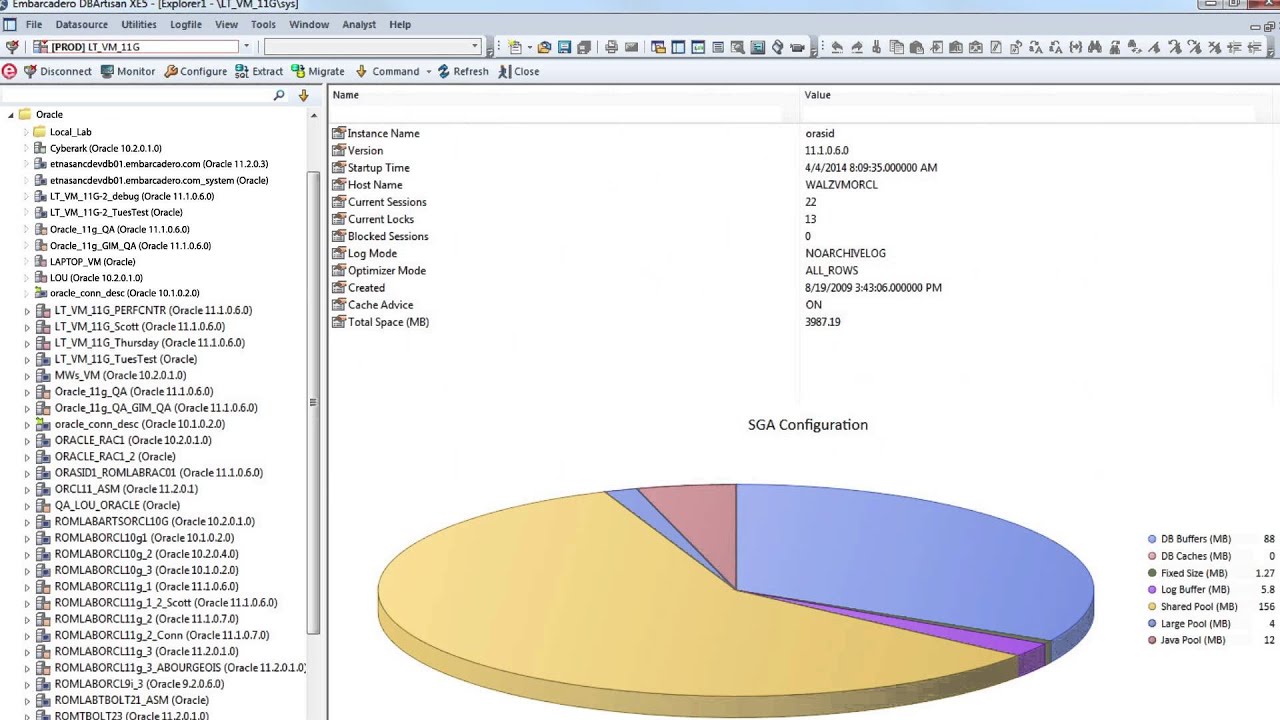Expand the ORACLE_RAC1 node
This screenshot has width=1280, height=720.
[x=27, y=441]
